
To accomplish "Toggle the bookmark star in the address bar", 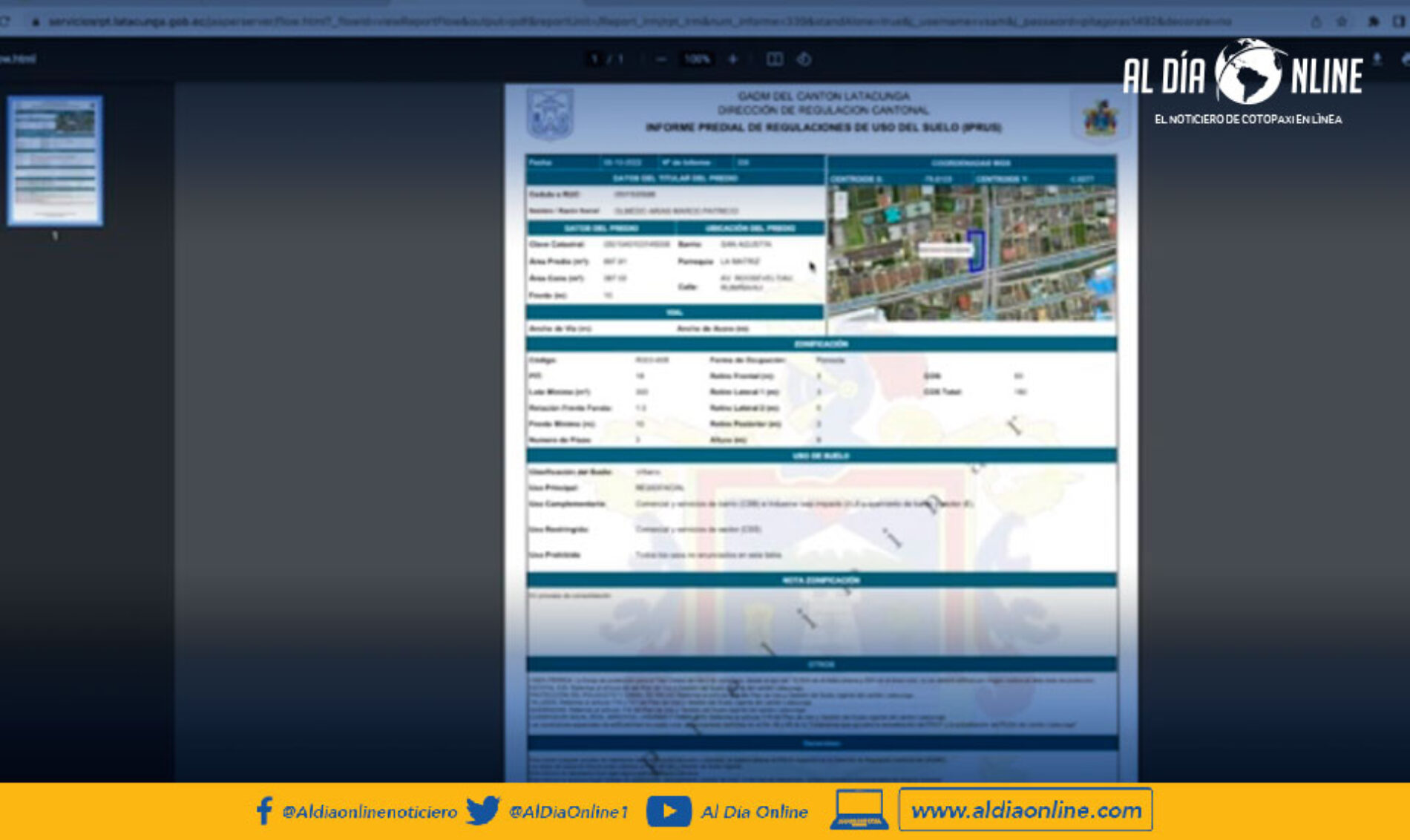I will click(x=1341, y=22).
